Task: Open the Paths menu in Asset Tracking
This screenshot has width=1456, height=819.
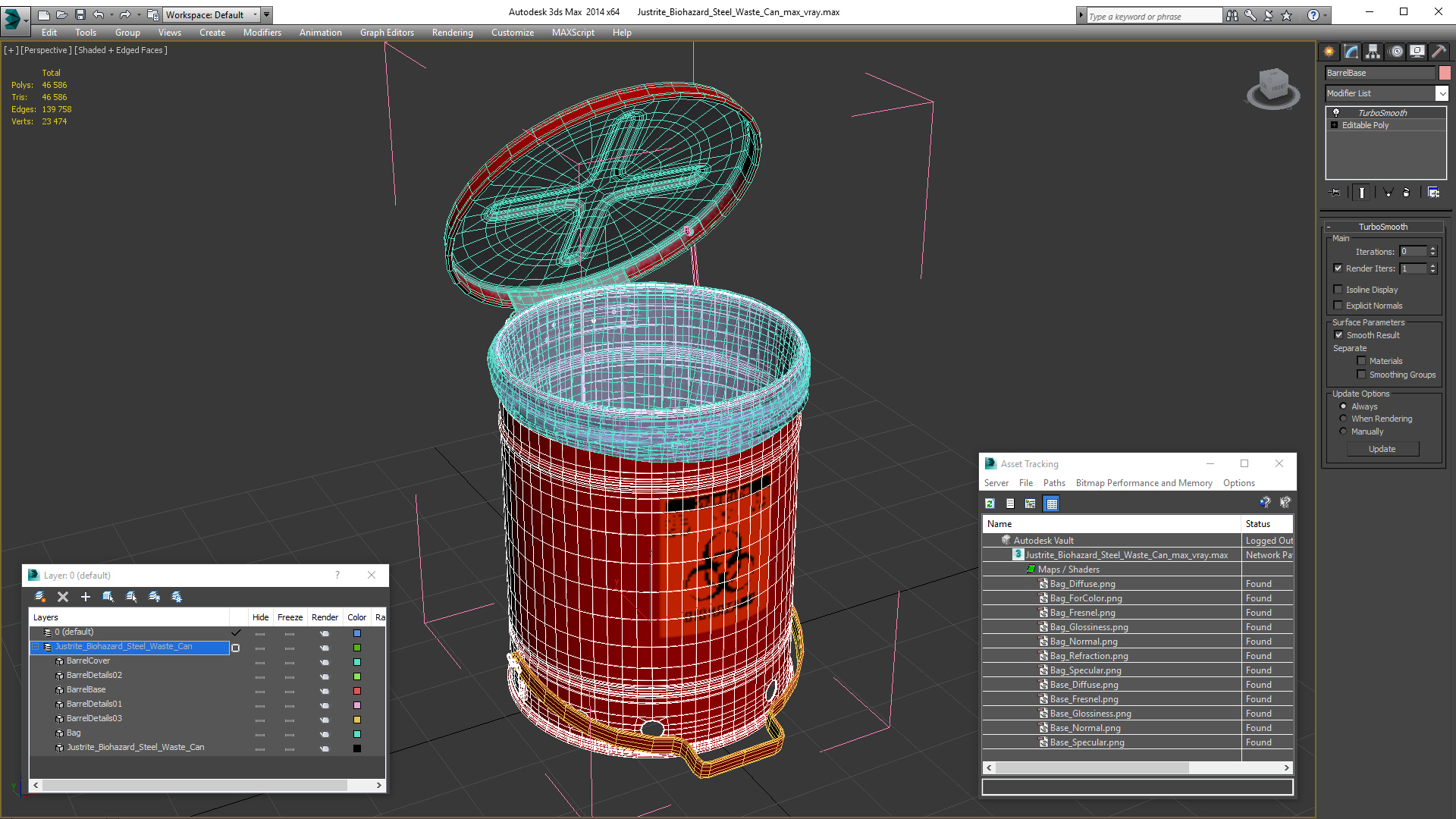Action: [x=1053, y=483]
